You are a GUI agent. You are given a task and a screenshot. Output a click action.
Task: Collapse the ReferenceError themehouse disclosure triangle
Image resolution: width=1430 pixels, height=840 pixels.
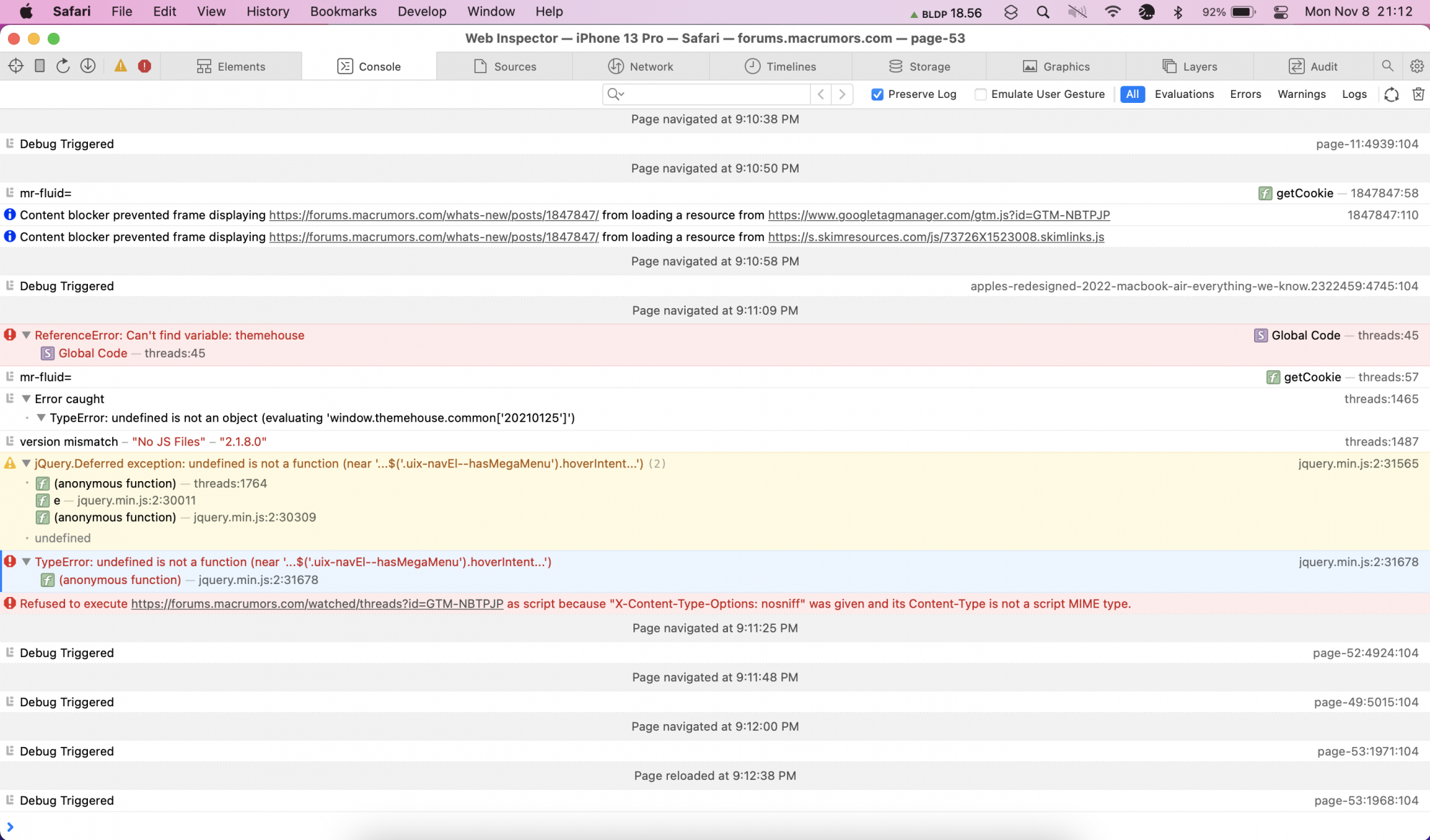(x=26, y=335)
